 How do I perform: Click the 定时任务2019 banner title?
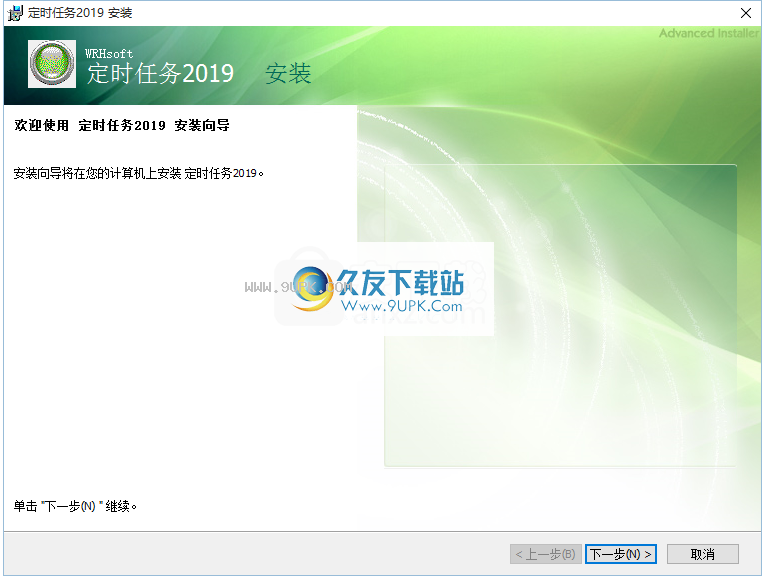pyautogui.click(x=160, y=74)
